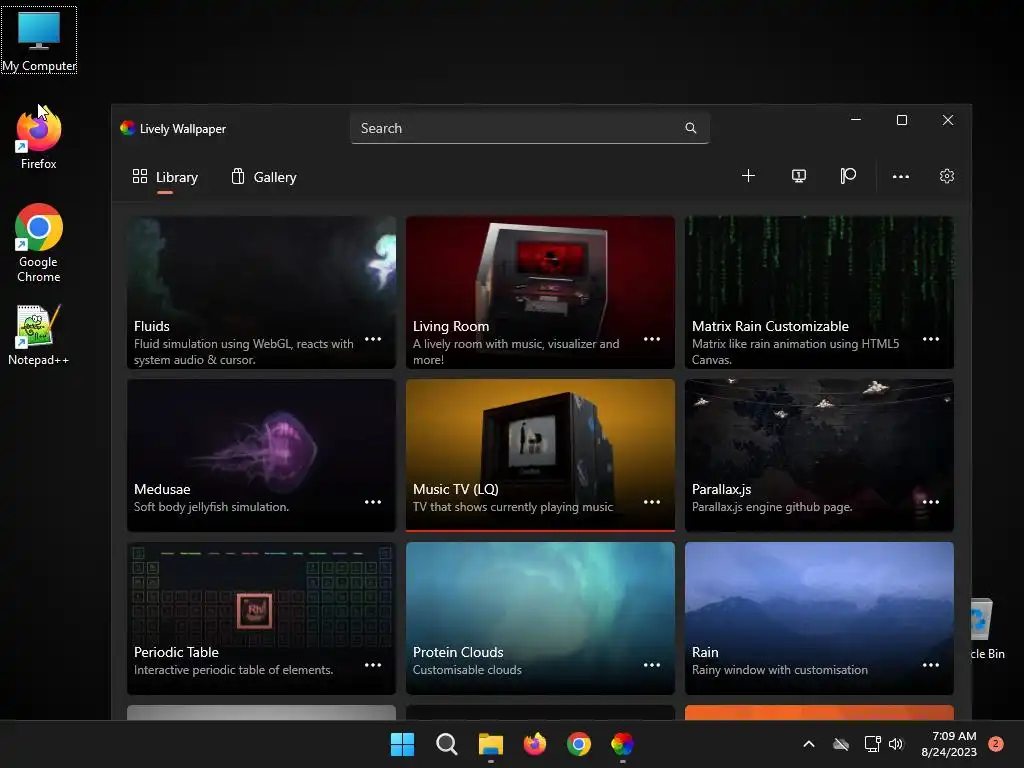Viewport: 1024px width, 768px height.
Task: Click the Patreon support icon
Action: (848, 176)
